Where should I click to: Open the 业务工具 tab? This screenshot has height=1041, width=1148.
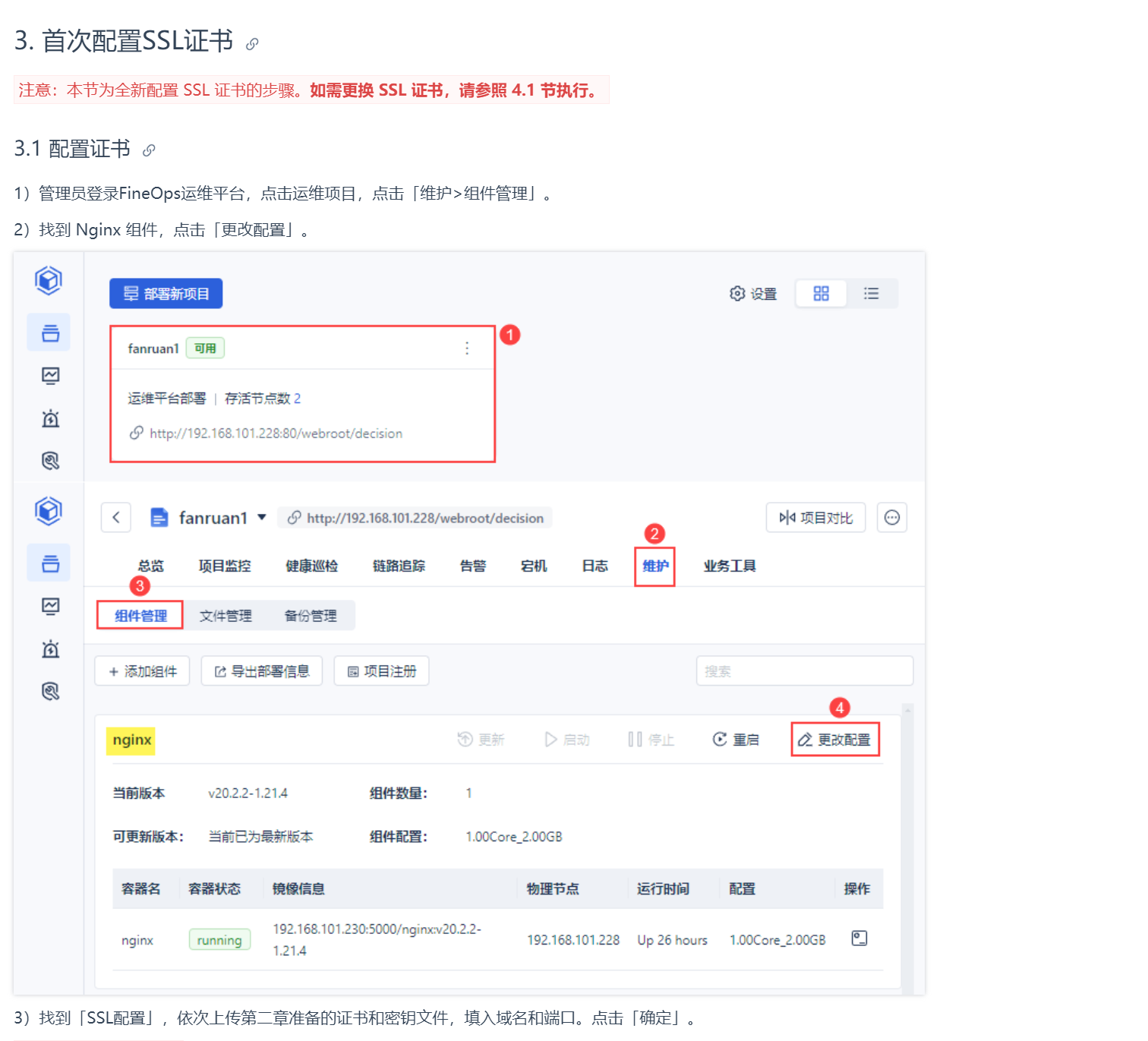(x=730, y=566)
